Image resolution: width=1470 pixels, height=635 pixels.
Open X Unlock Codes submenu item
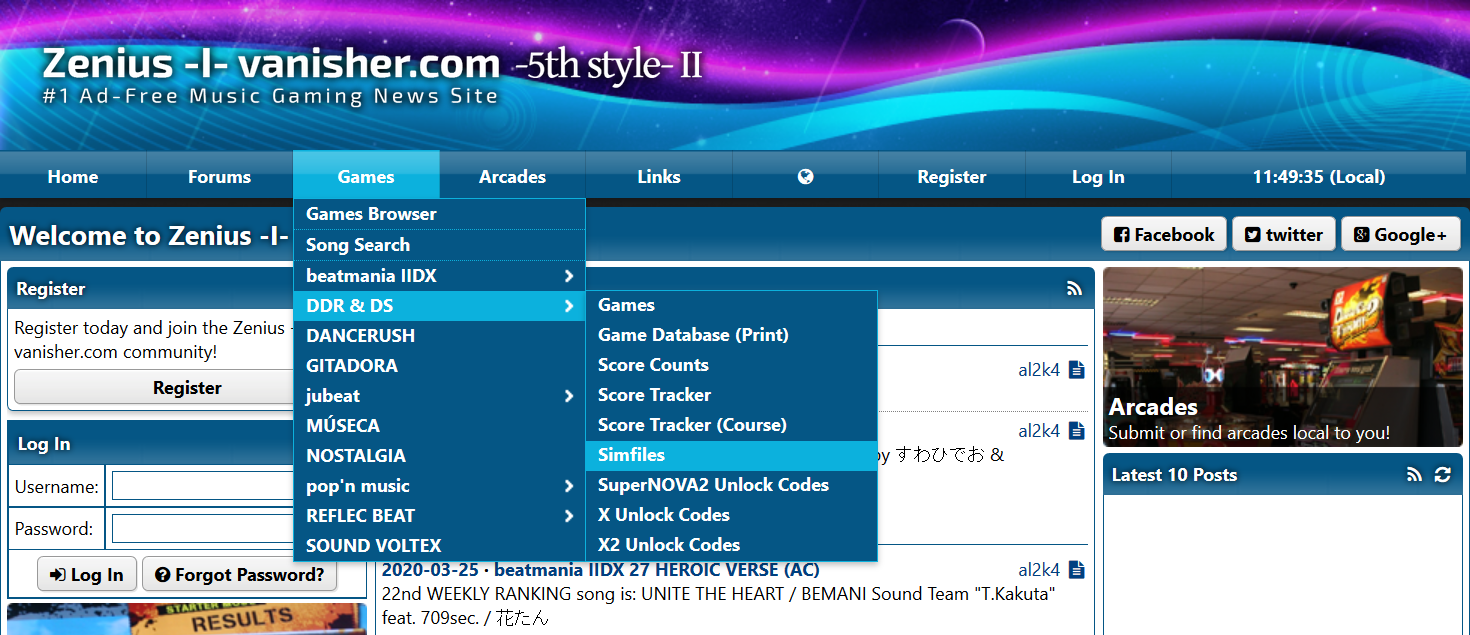point(731,515)
